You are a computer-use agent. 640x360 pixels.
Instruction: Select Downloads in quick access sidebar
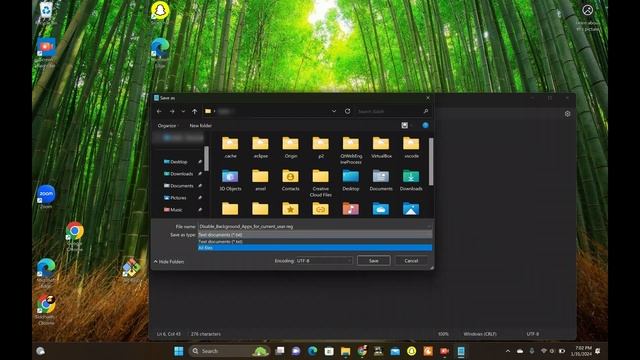pos(181,174)
